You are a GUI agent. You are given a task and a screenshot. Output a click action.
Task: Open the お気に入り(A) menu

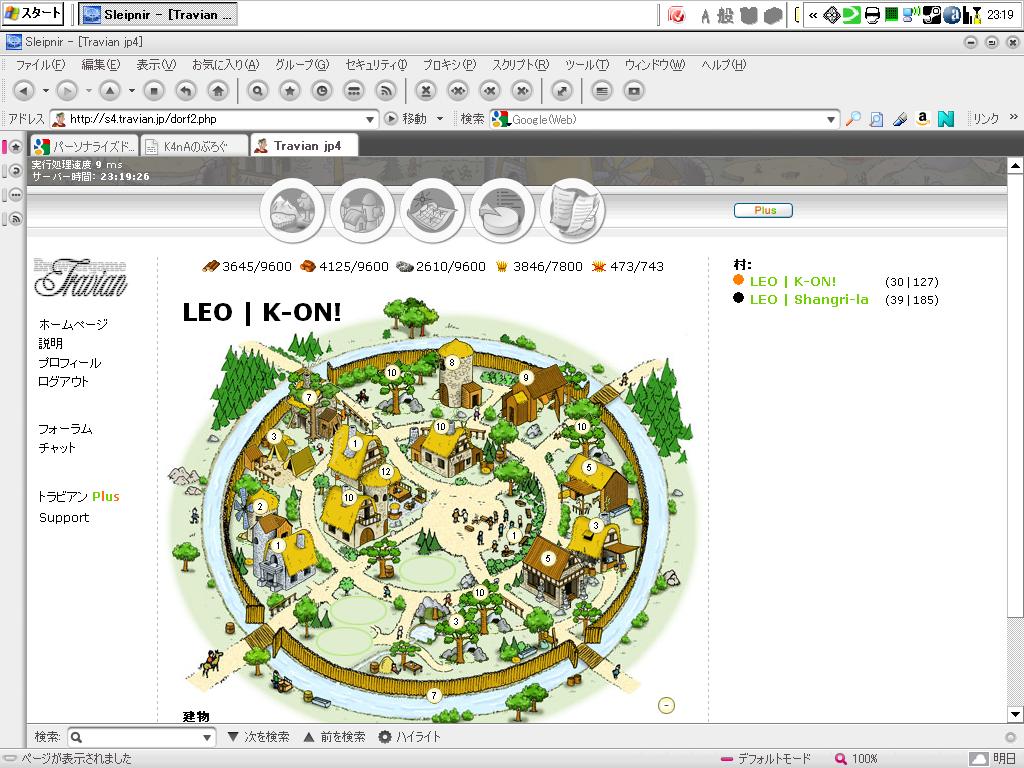[x=225, y=65]
